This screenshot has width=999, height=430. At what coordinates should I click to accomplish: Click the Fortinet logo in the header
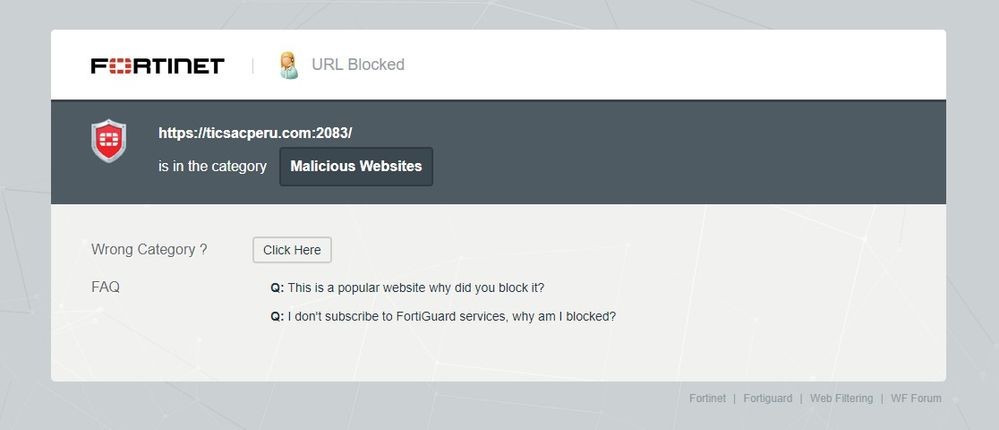[x=158, y=66]
